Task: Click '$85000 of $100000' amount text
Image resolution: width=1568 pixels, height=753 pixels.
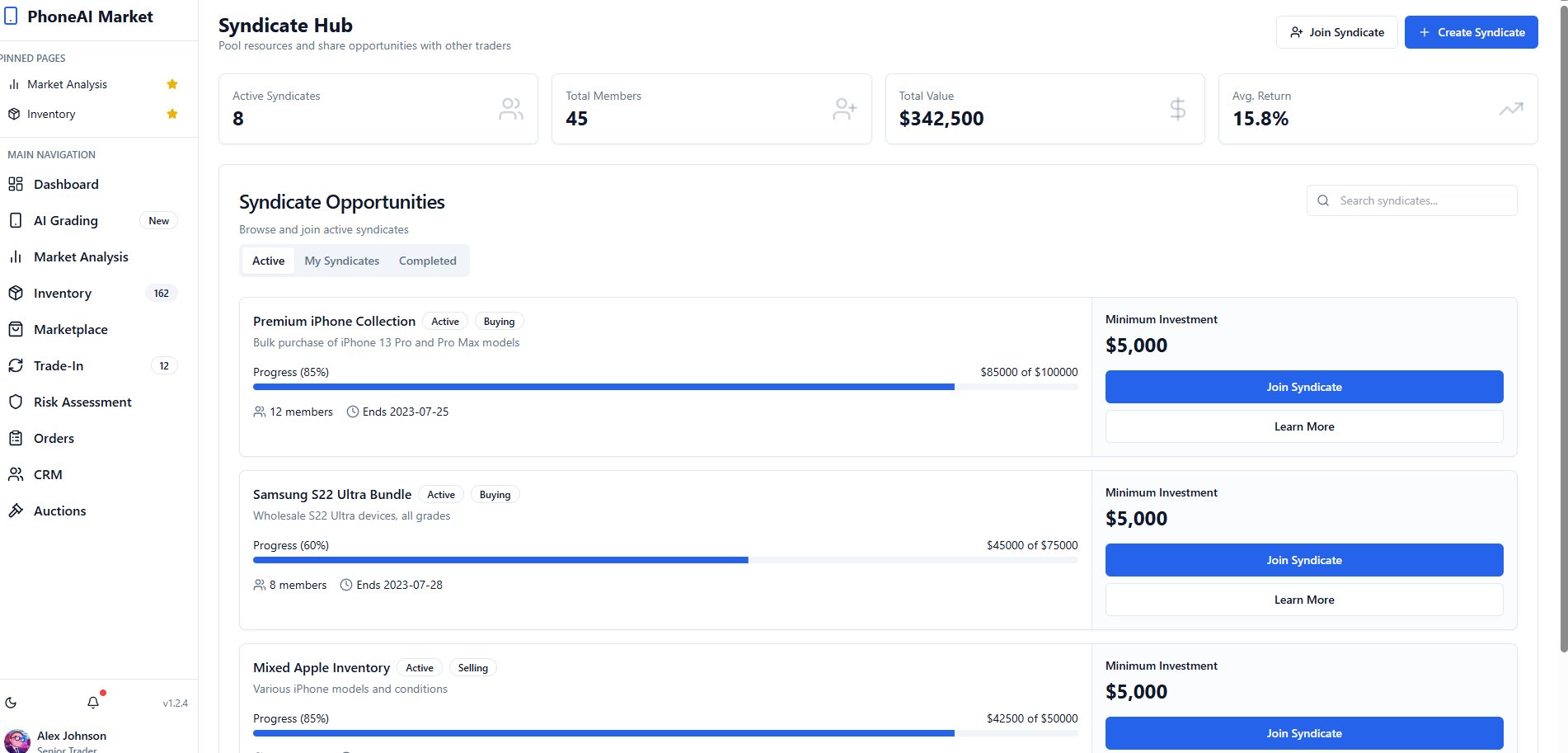Action: click(x=1029, y=372)
